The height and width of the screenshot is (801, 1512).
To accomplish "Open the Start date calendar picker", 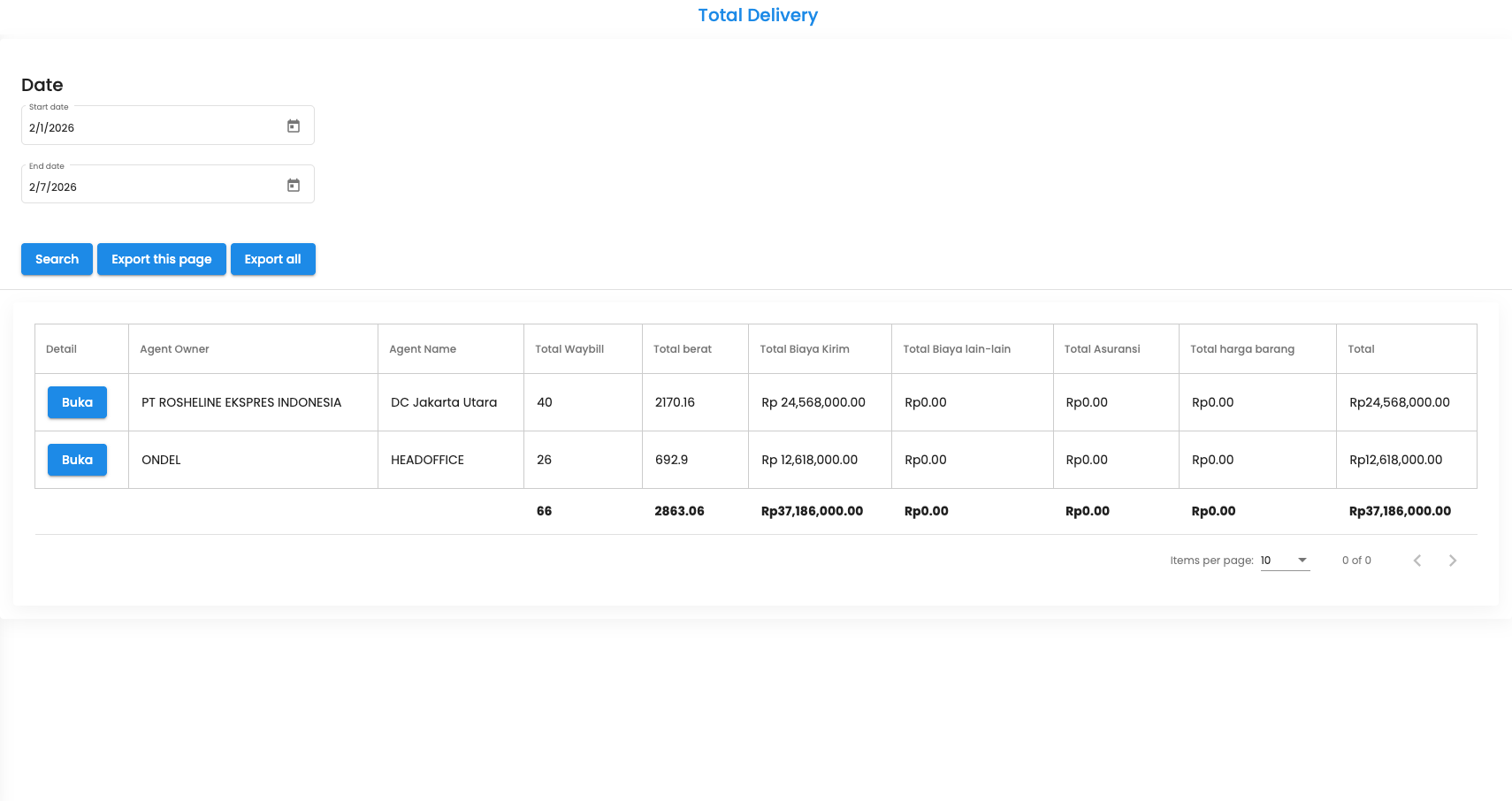I will click(x=294, y=126).
